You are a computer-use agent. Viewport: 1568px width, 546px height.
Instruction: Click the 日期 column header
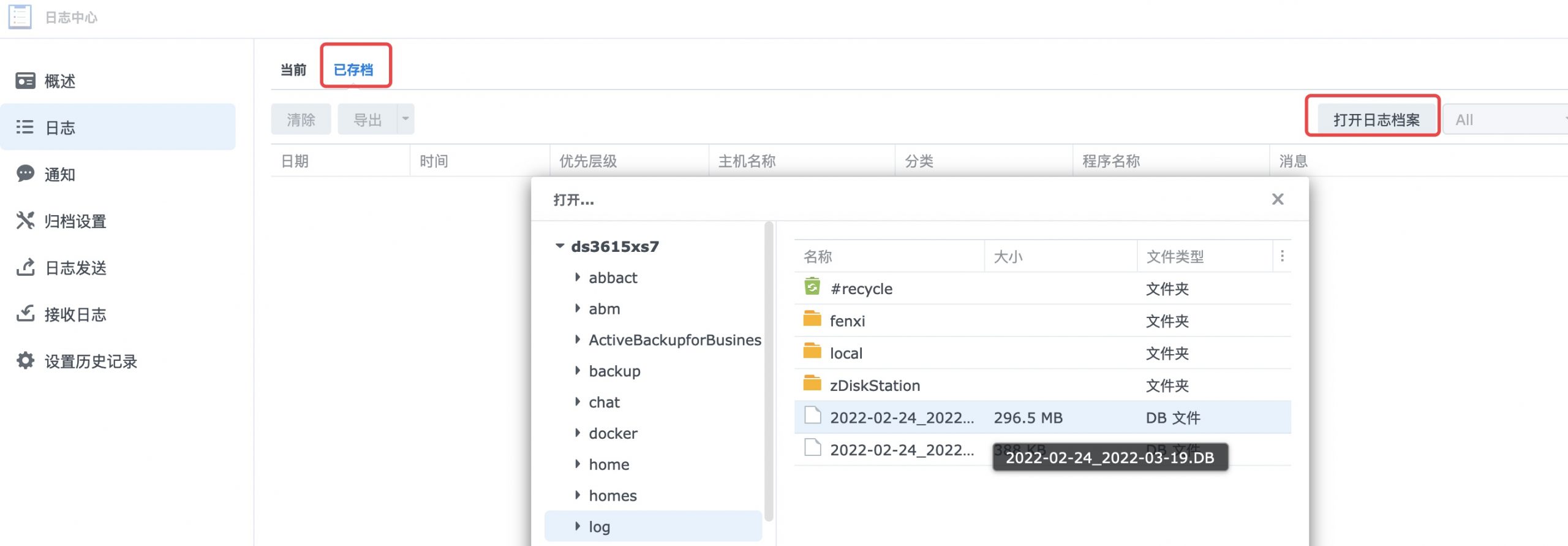pos(341,161)
